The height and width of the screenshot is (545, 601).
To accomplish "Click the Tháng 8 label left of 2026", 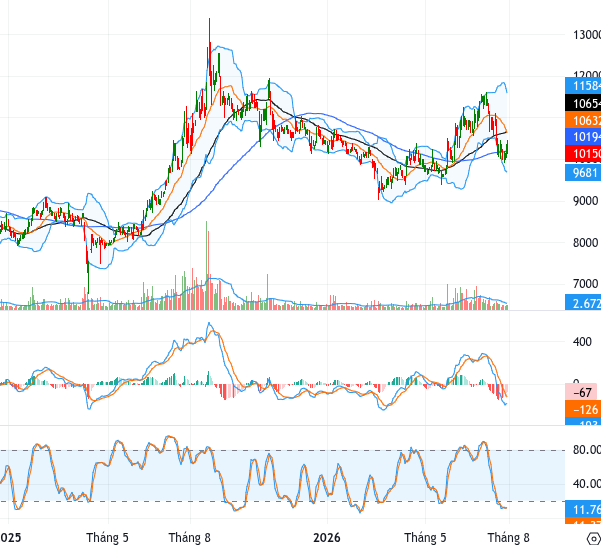I will 190,537.
